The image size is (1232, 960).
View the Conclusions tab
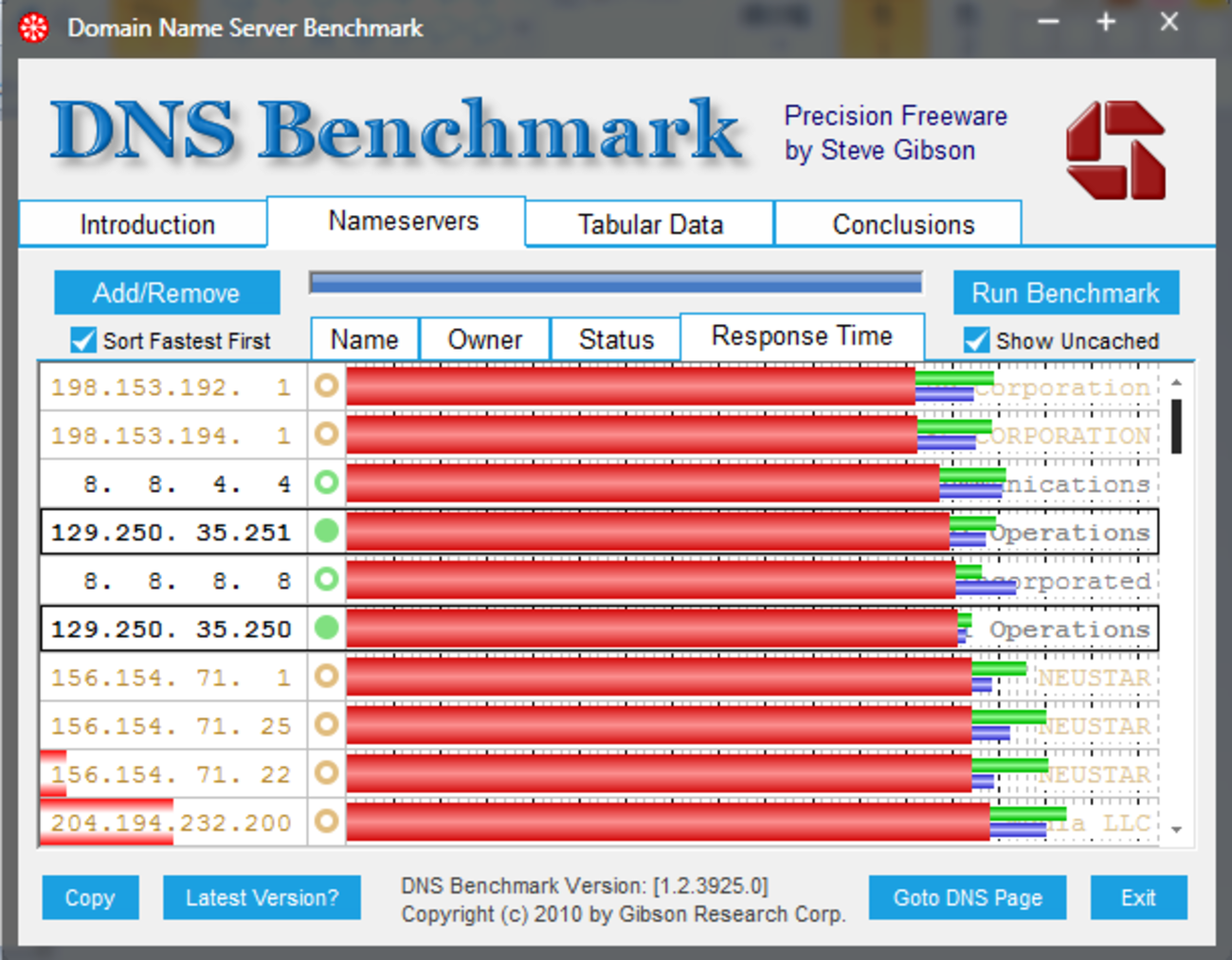898,225
